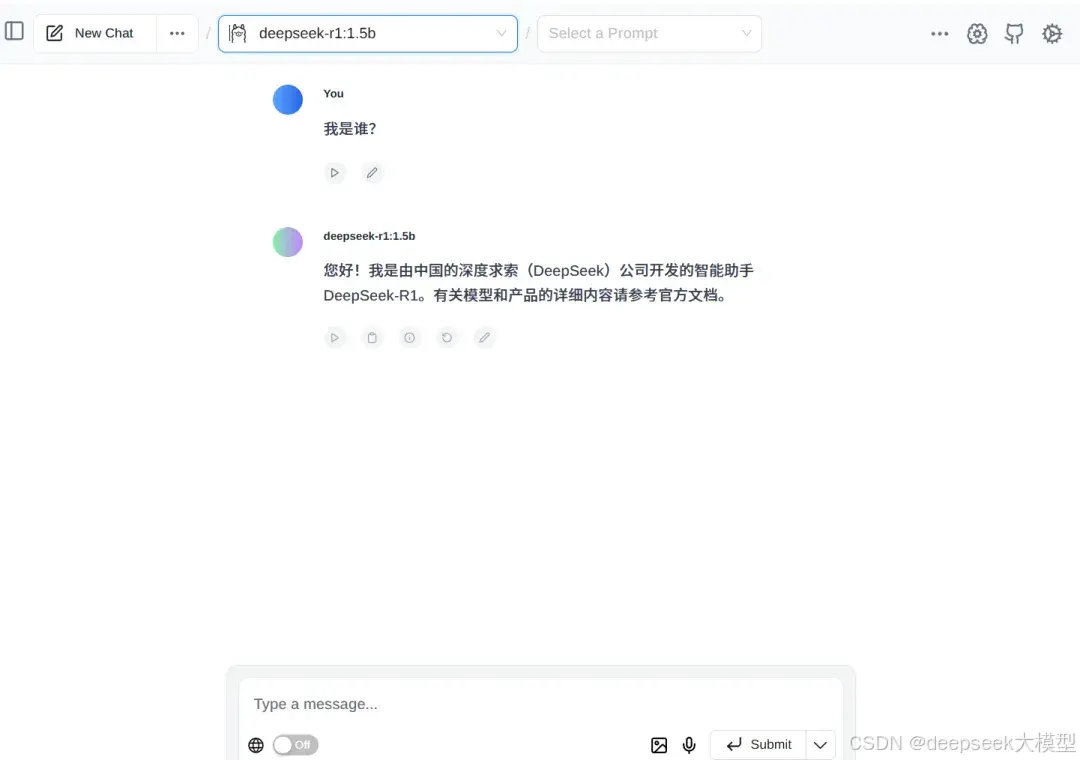The image size is (1080, 760).
Task: Upload an image with the picture icon
Action: (659, 745)
